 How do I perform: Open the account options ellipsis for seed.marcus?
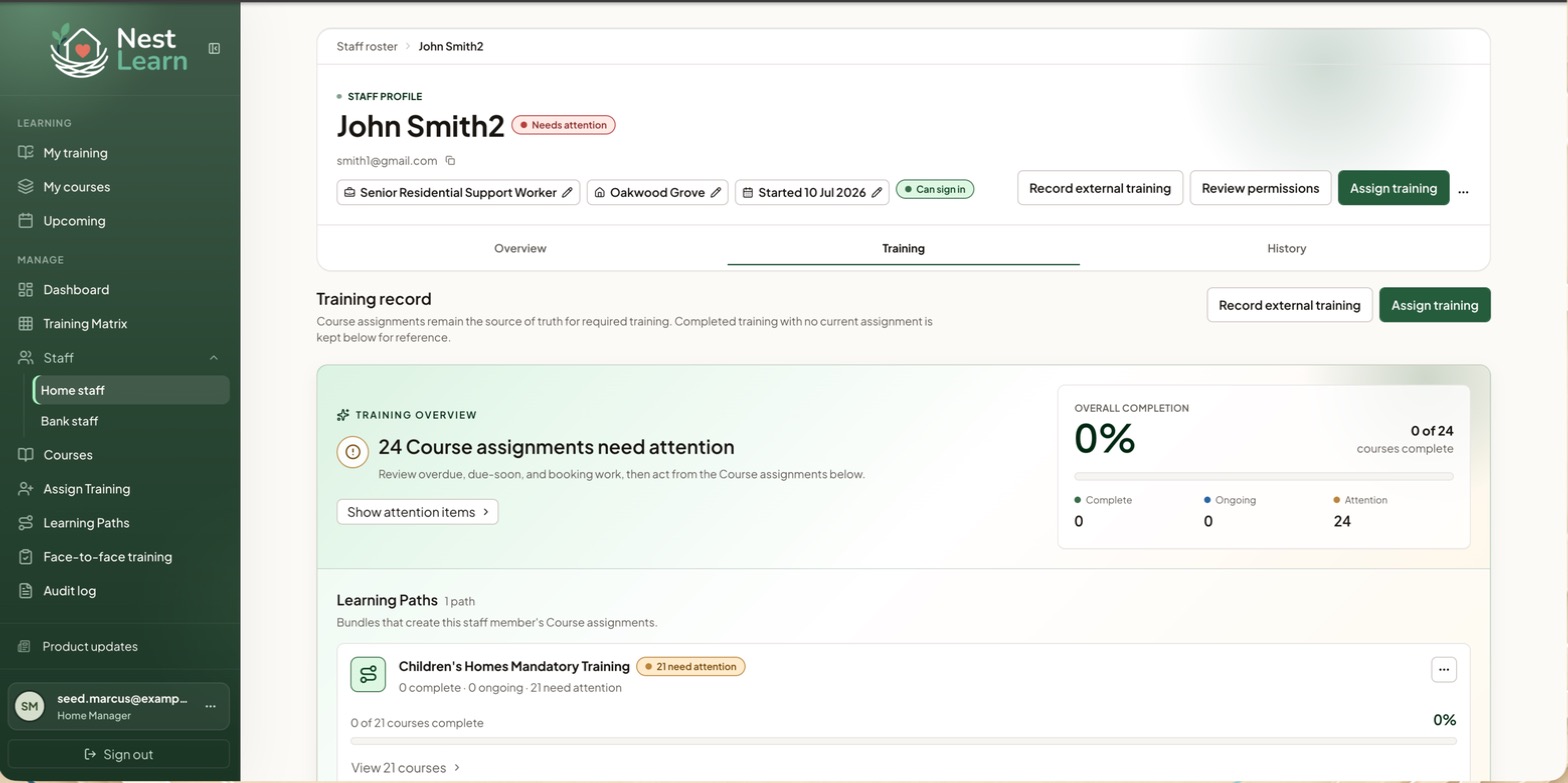210,706
